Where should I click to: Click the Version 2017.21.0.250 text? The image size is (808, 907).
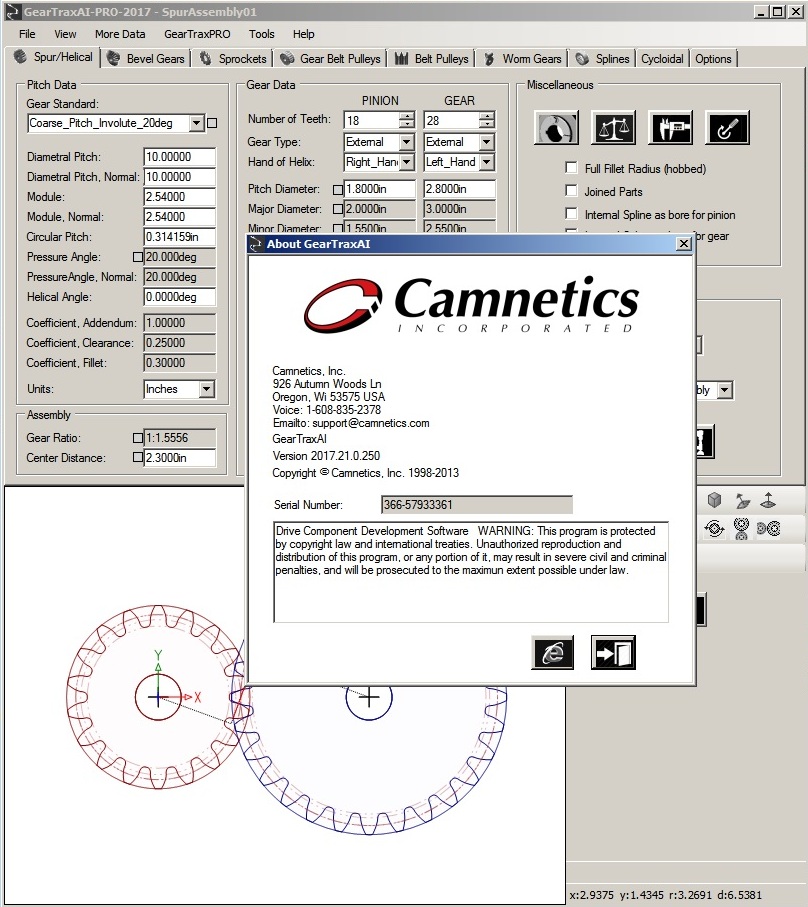pyautogui.click(x=326, y=456)
